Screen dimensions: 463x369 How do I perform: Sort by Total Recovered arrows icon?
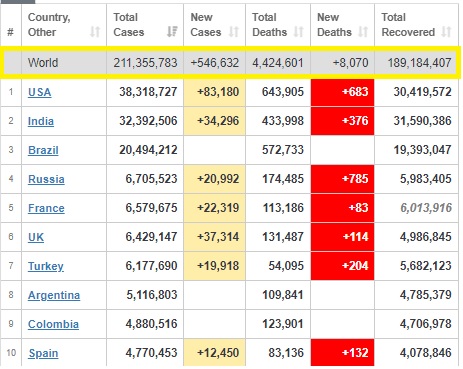point(446,32)
